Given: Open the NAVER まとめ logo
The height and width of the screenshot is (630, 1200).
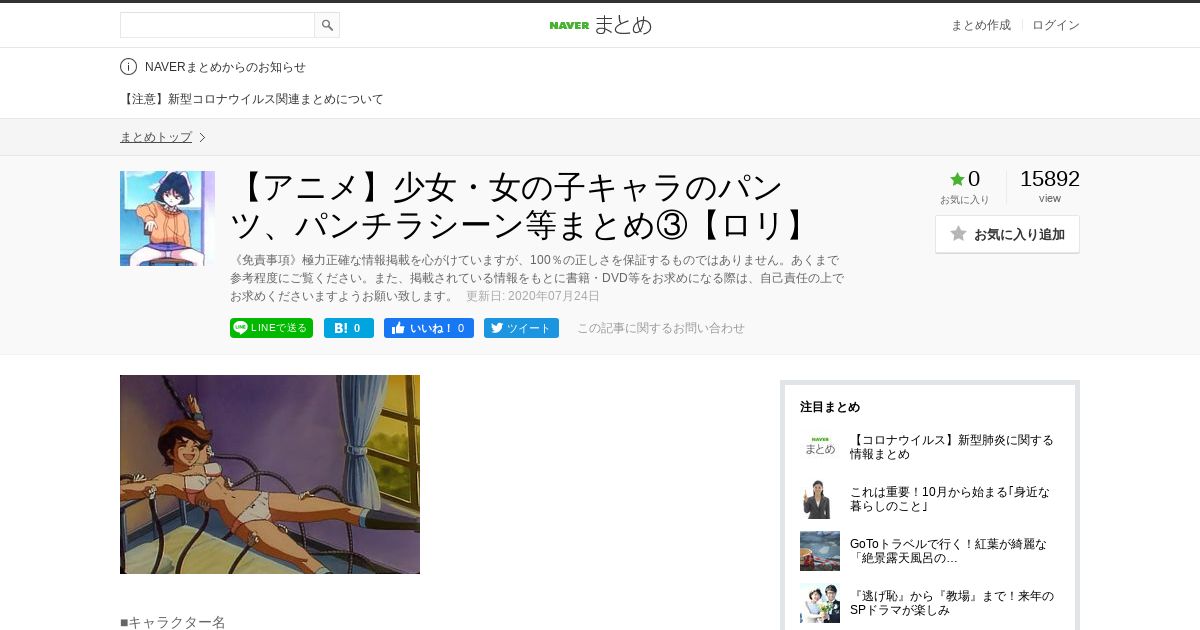Looking at the screenshot, I should (x=600, y=25).
